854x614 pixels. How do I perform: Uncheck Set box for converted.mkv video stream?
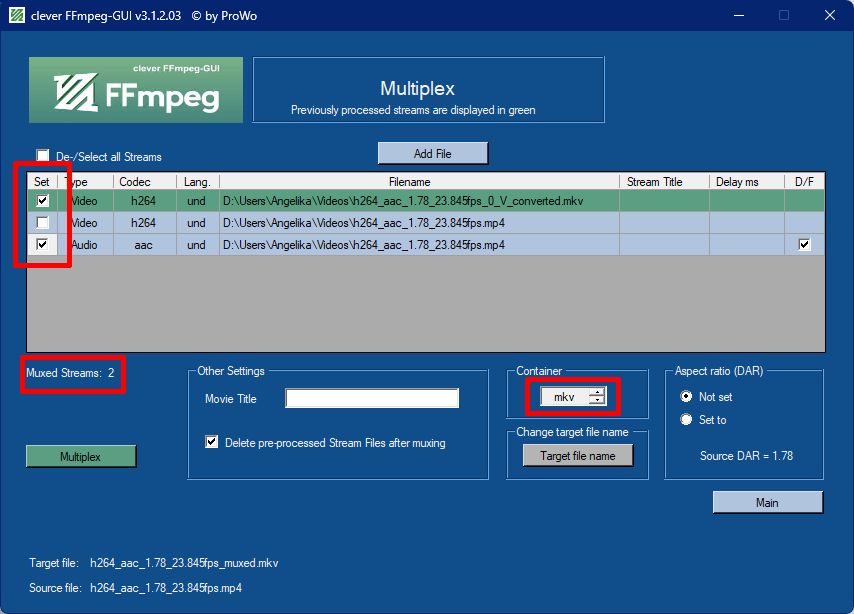click(42, 200)
